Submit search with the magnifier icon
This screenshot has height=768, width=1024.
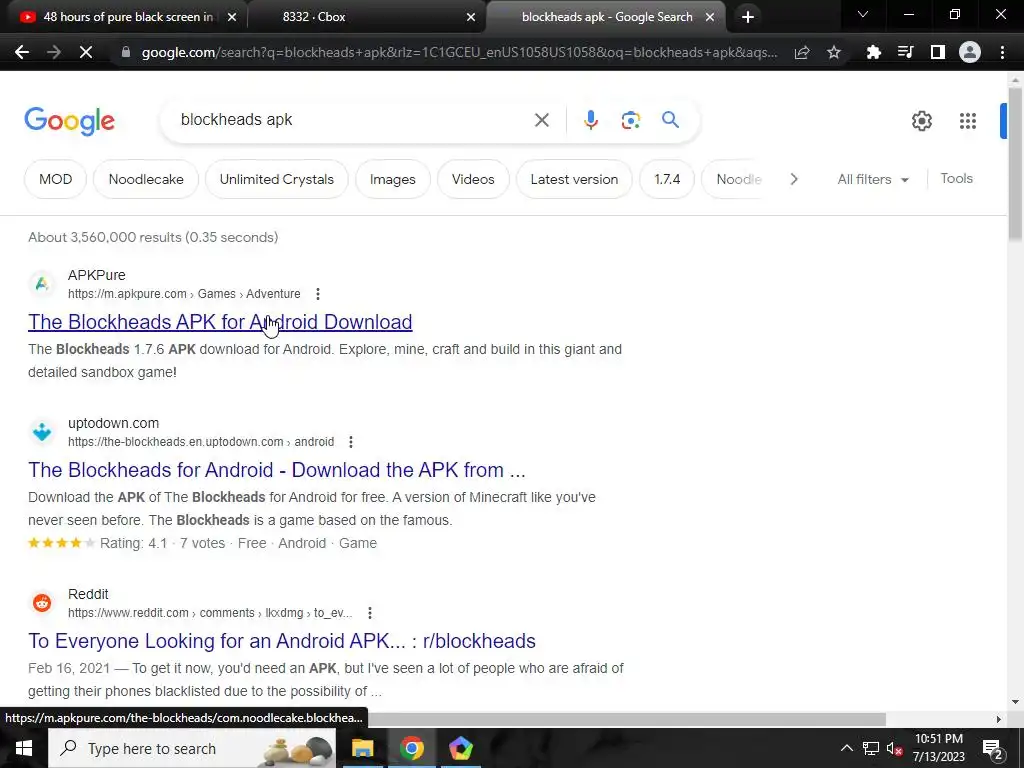[x=670, y=120]
